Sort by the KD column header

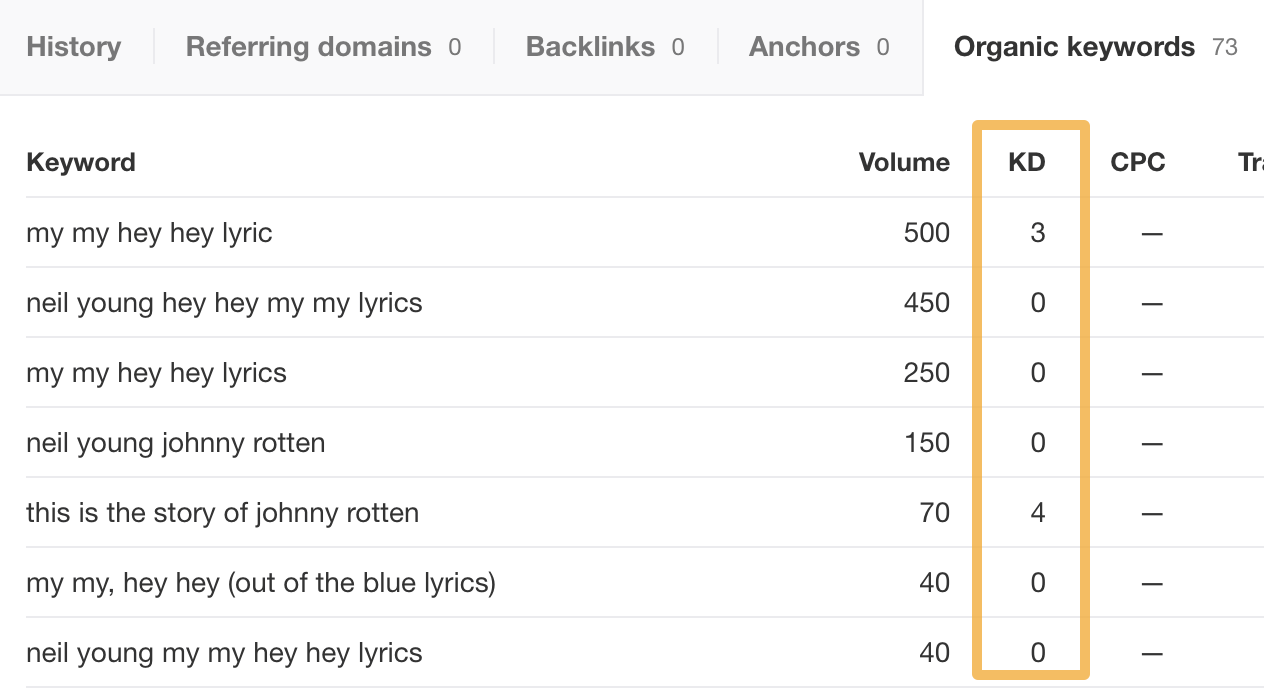tap(1027, 162)
